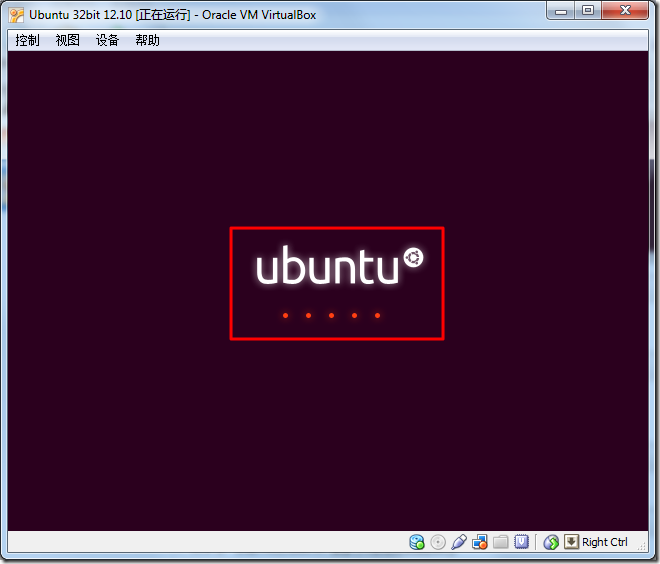
Task: Minimize the VirtualBox window
Action: tap(561, 11)
